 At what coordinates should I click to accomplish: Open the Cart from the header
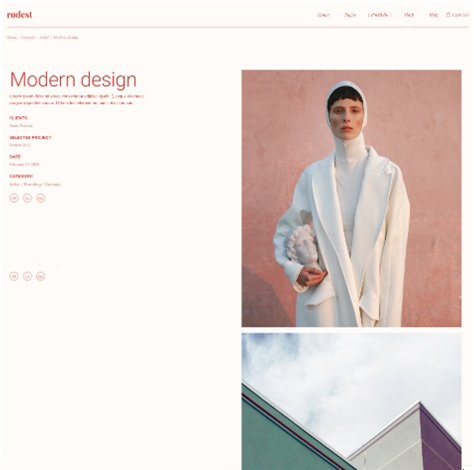457,15
